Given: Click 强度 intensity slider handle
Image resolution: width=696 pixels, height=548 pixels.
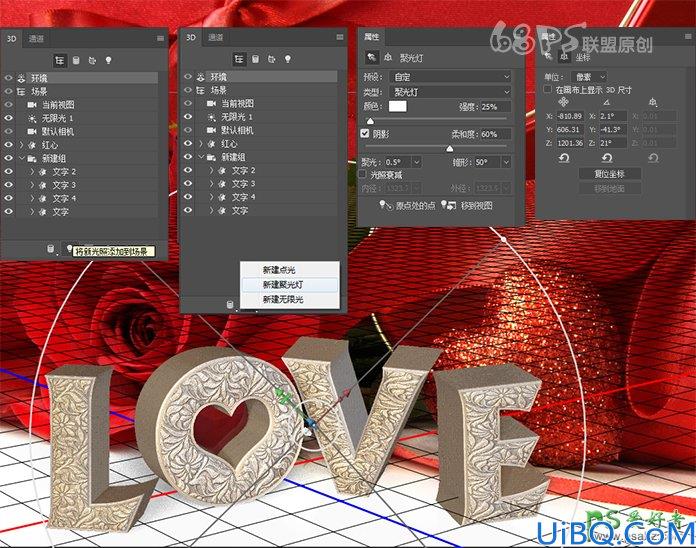Looking at the screenshot, I should 370,121.
